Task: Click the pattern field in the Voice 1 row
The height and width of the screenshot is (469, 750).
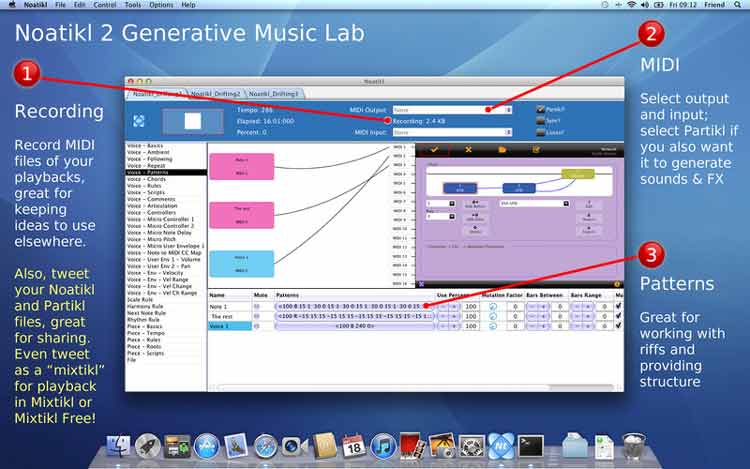Action: click(354, 326)
